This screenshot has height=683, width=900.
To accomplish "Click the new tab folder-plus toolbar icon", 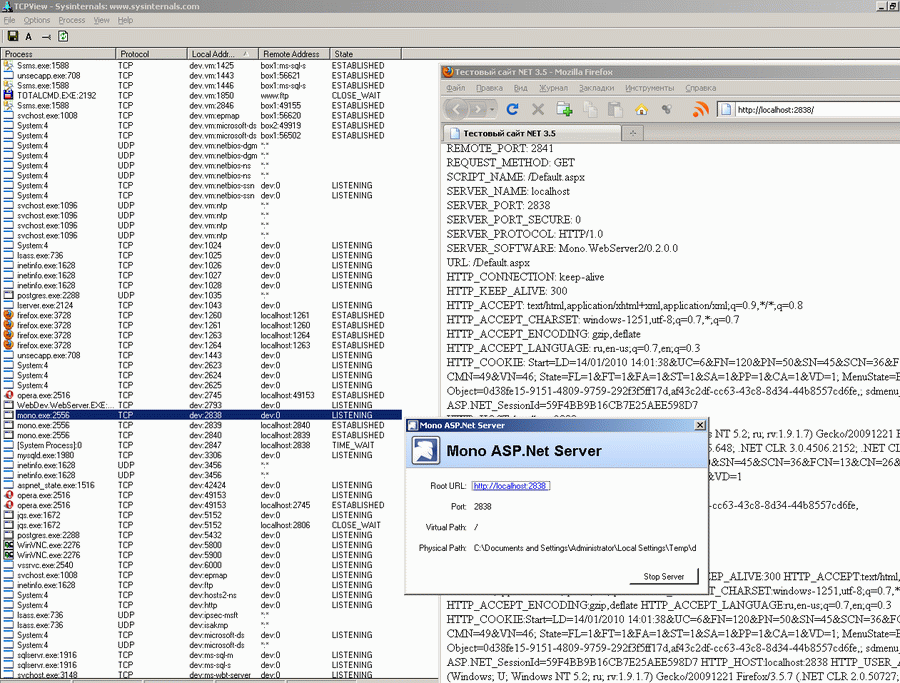I will pos(564,109).
